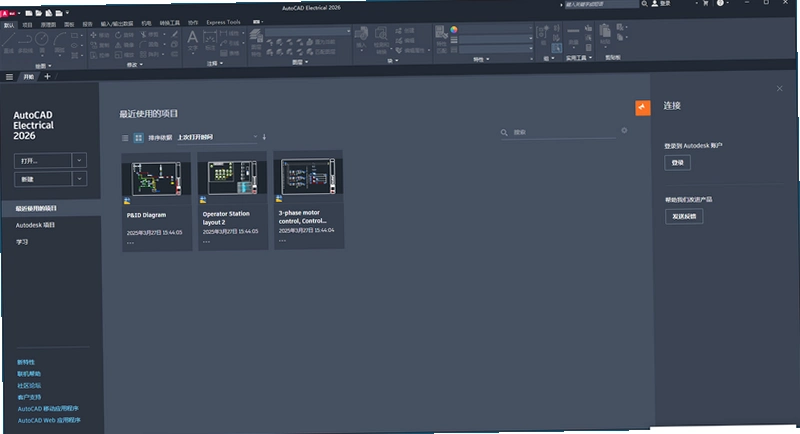Open the Operator Station layout 2 thumbnail
800x434 pixels.
[232, 177]
